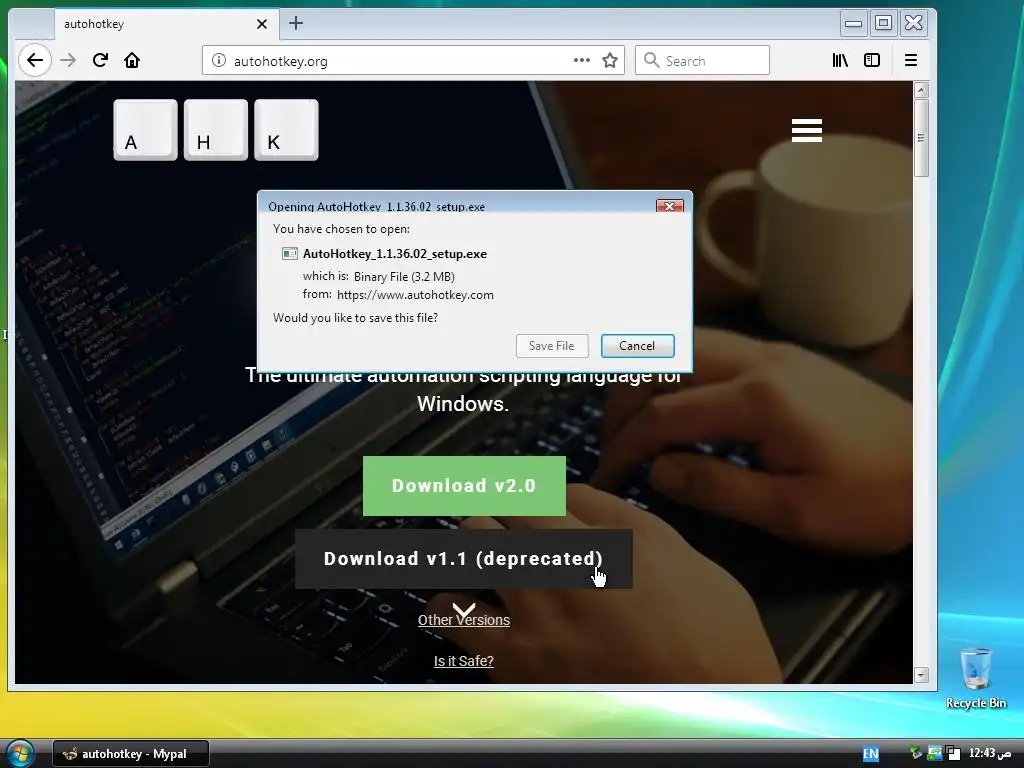Click the EN language indicator
This screenshot has height=768, width=1024.
point(871,754)
